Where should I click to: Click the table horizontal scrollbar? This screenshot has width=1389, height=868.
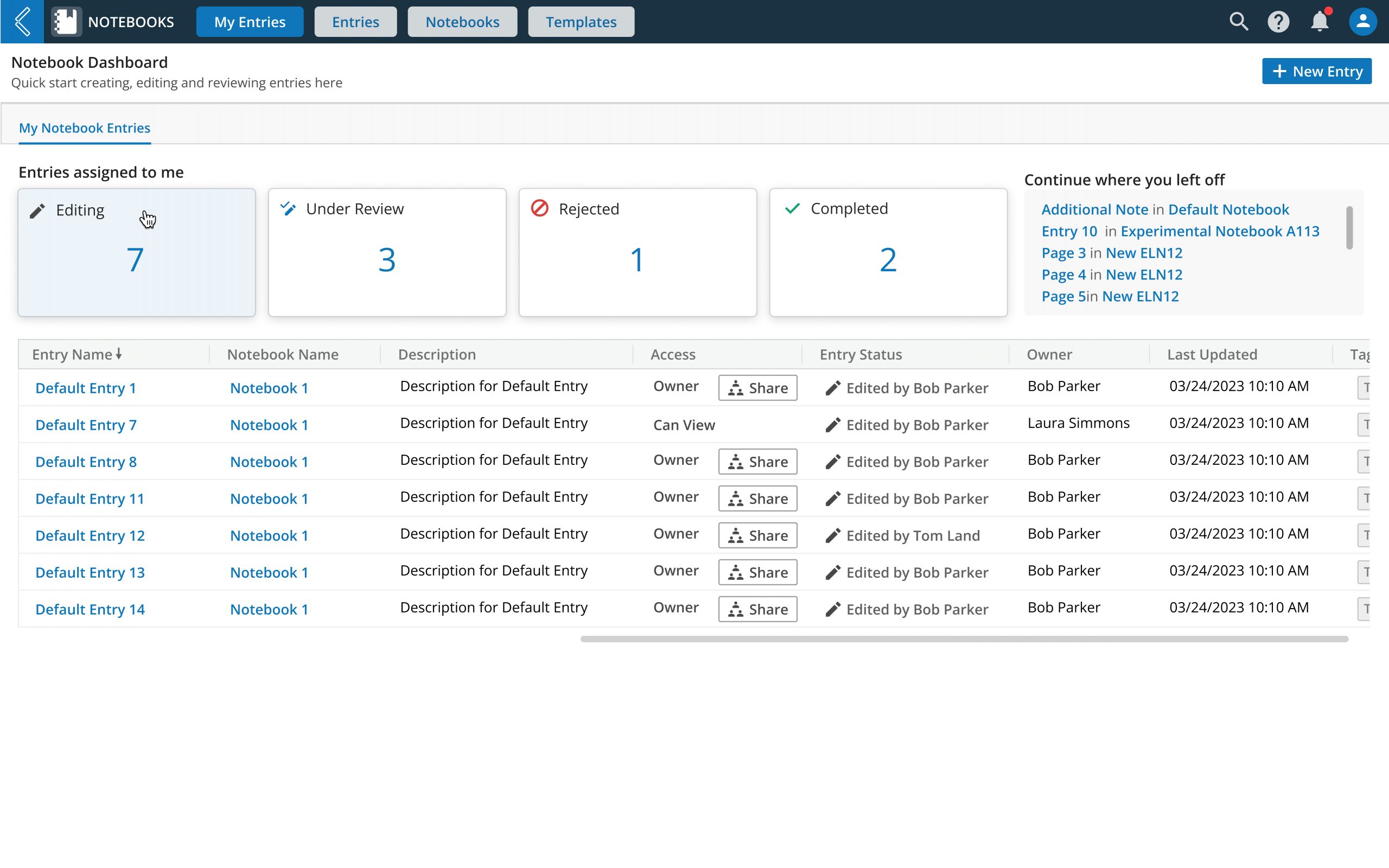pos(964,639)
